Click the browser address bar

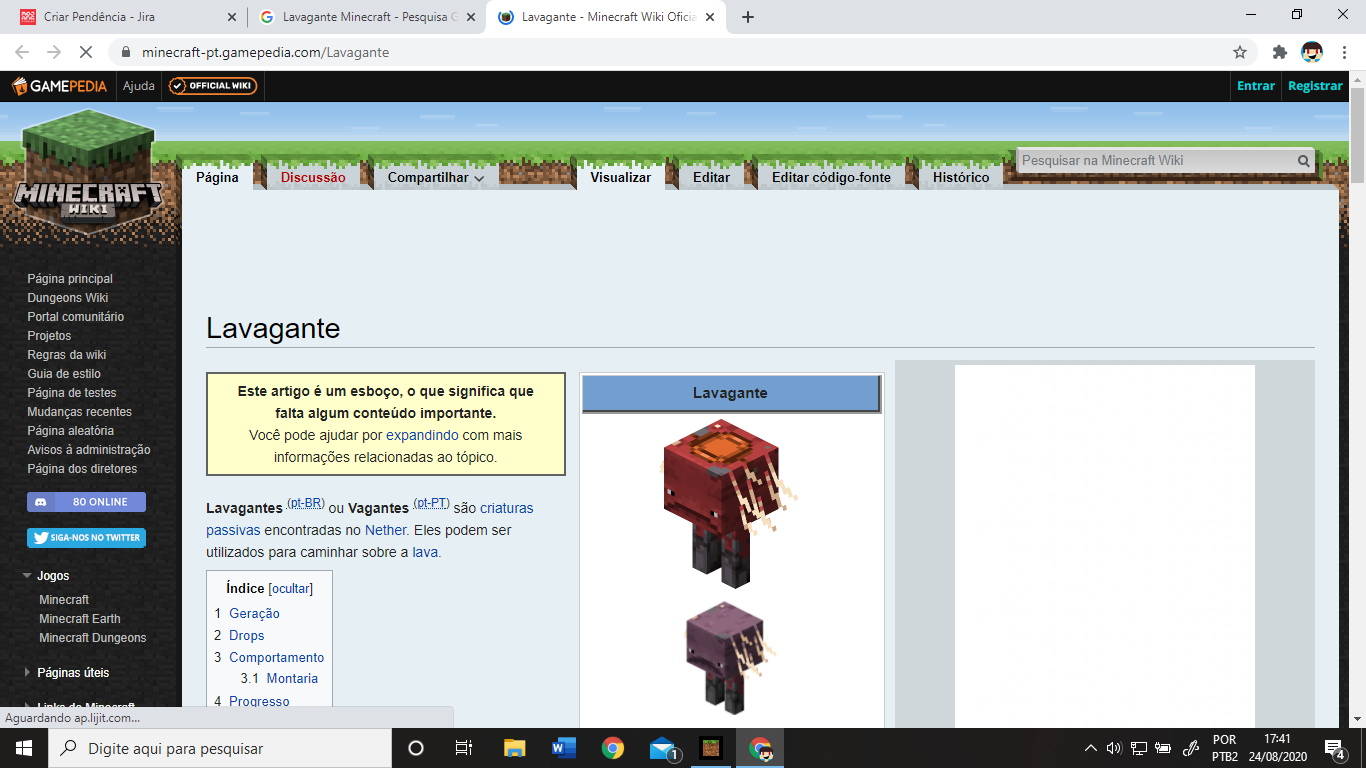(670, 52)
